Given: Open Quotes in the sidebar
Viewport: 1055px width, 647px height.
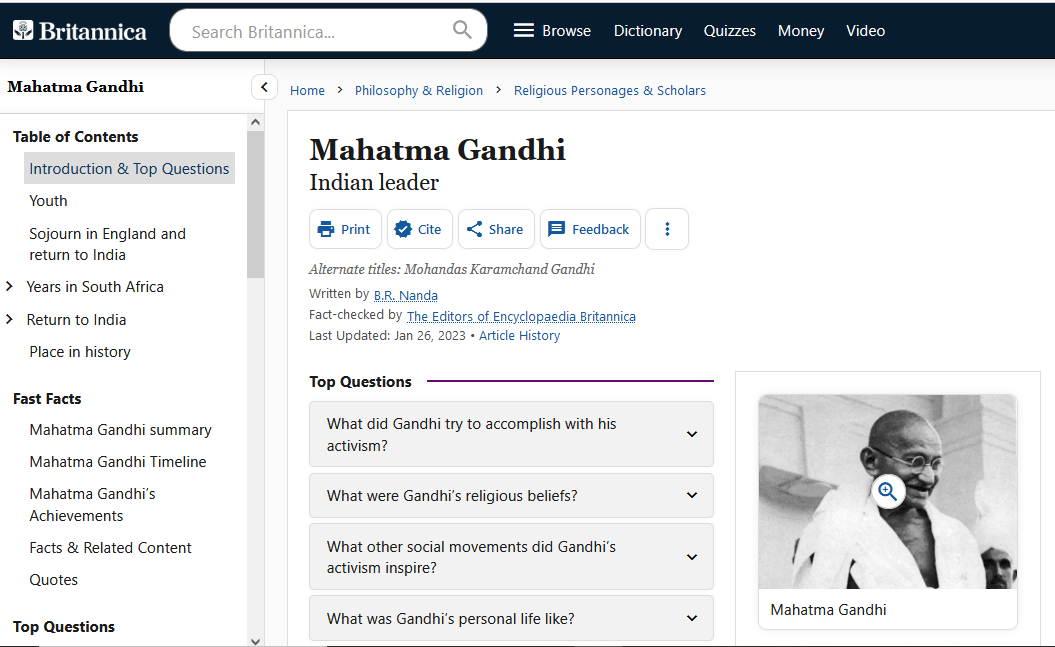Looking at the screenshot, I should tap(53, 580).
